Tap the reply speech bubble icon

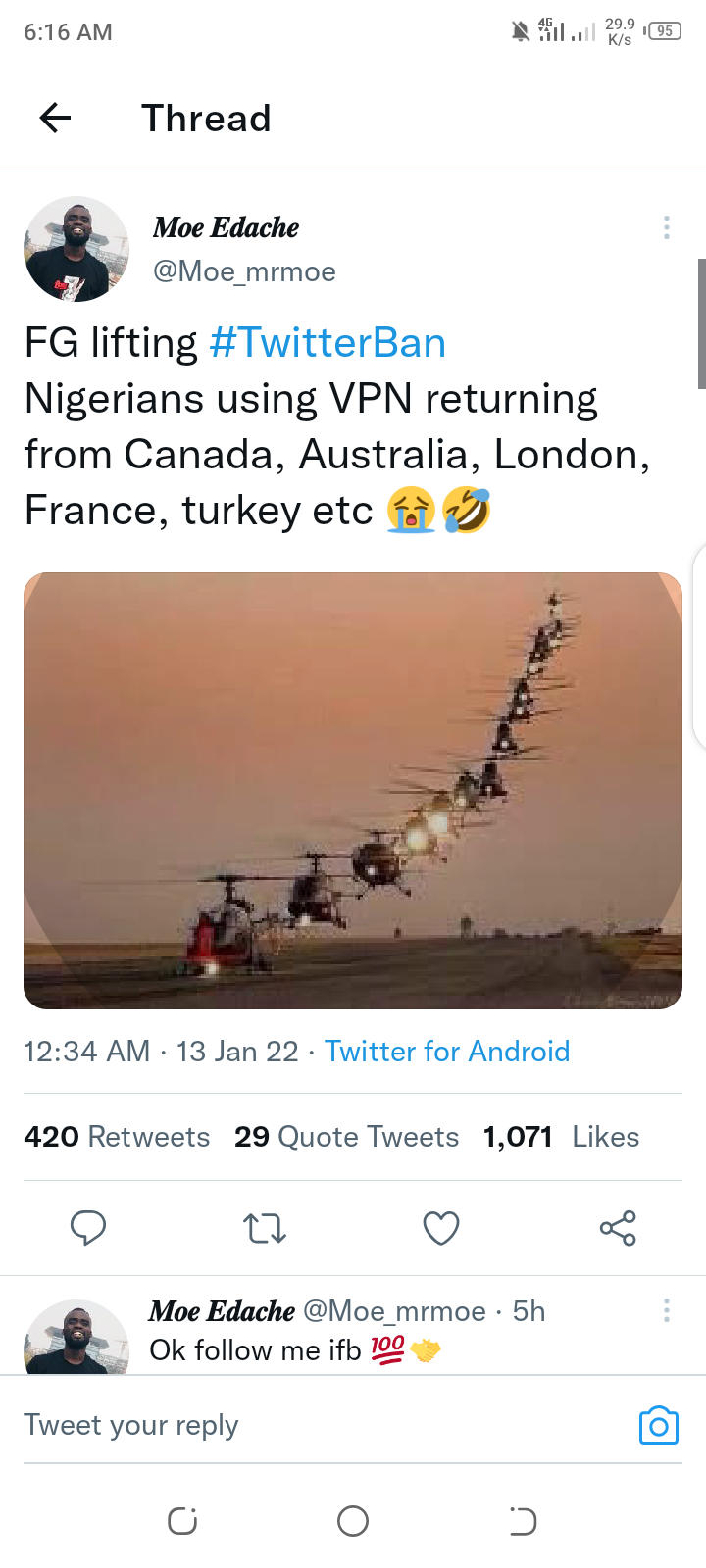pos(88,1227)
